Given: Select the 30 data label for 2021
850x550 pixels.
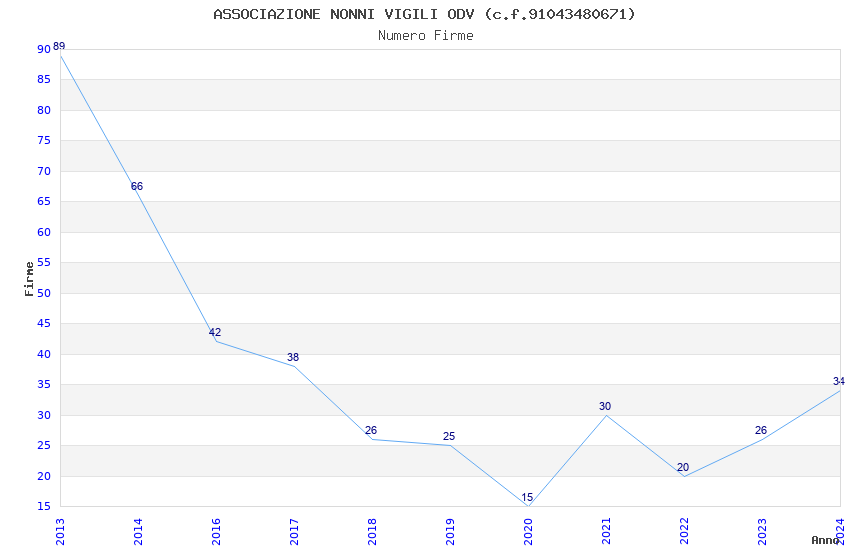Looking at the screenshot, I should [x=605, y=406].
